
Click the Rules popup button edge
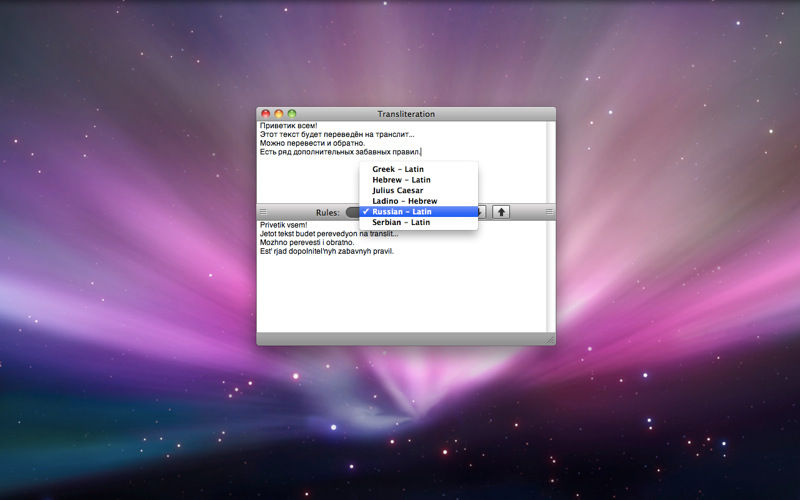pos(351,212)
